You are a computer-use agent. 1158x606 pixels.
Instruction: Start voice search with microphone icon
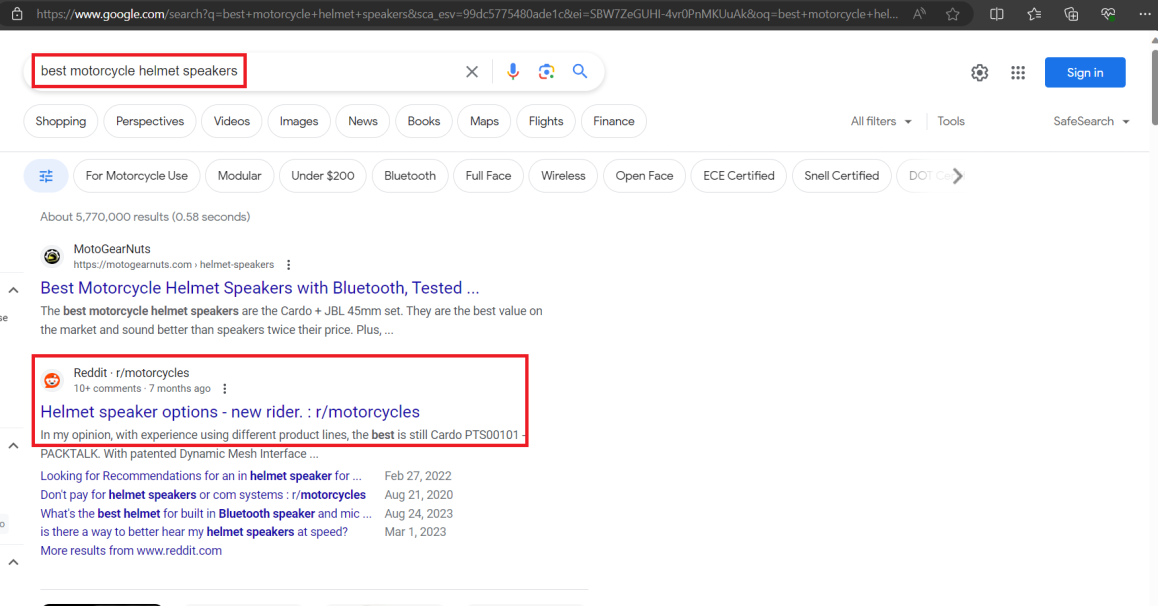tap(513, 72)
